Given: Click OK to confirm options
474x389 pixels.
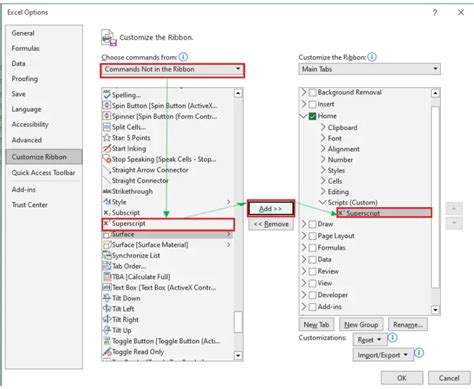Looking at the screenshot, I should click(x=402, y=378).
